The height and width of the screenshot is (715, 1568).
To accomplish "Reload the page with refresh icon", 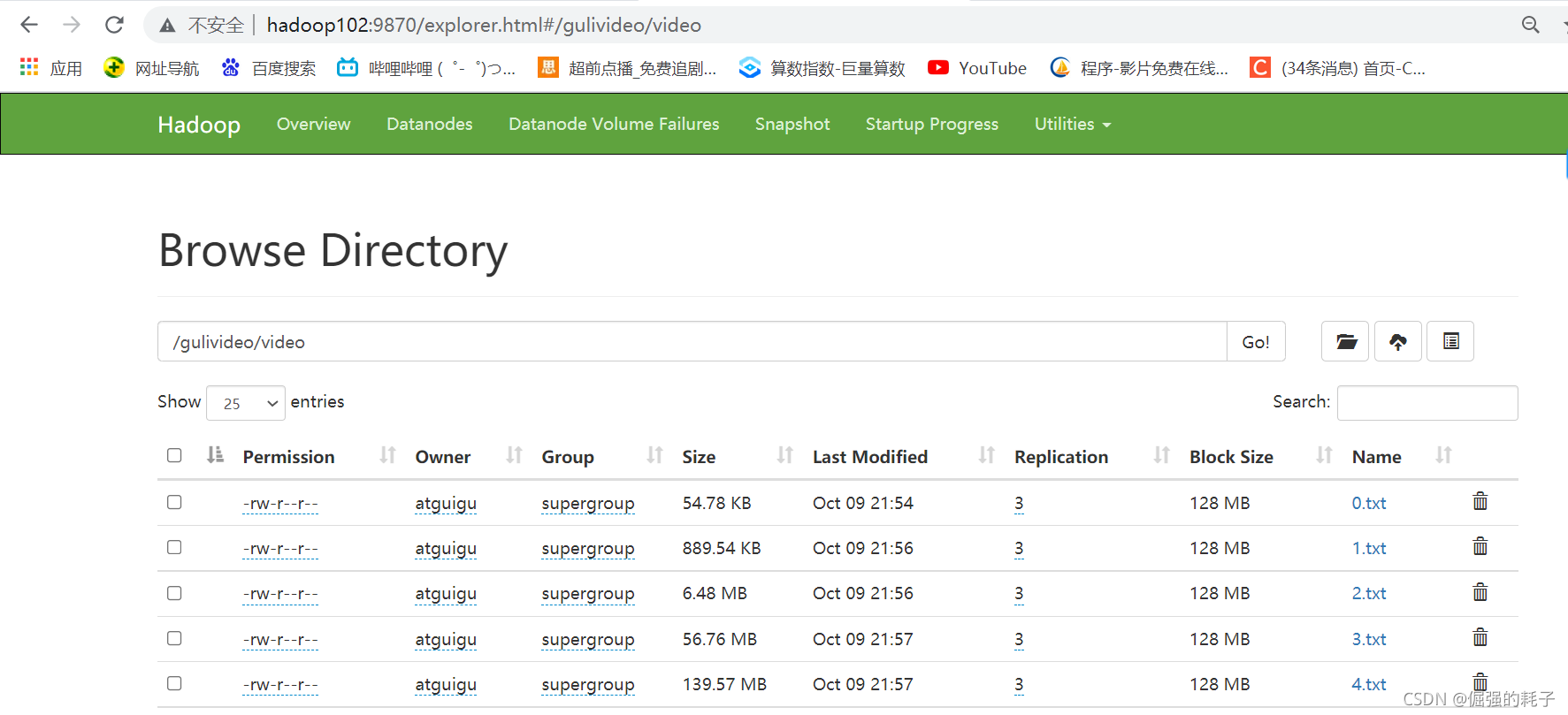I will (x=114, y=25).
